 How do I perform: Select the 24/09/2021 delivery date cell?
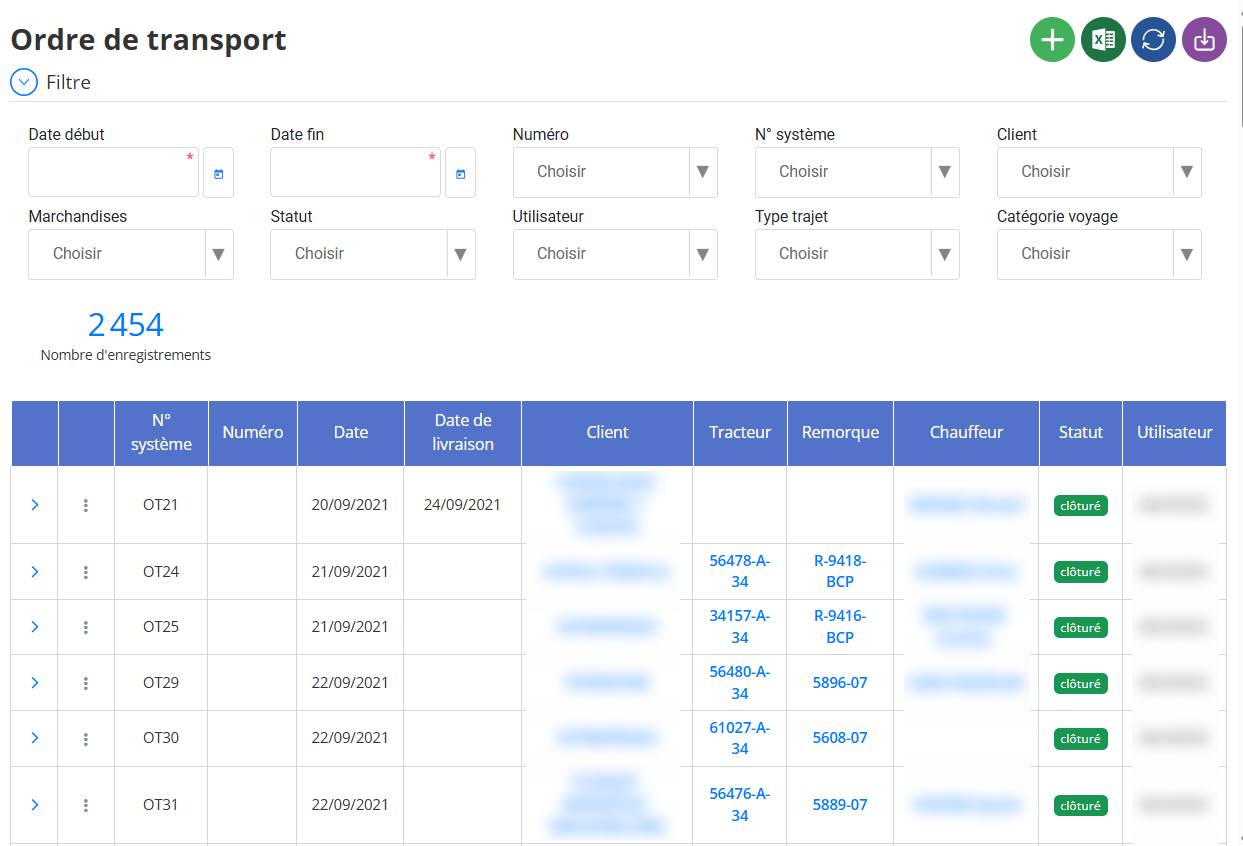[x=463, y=505]
